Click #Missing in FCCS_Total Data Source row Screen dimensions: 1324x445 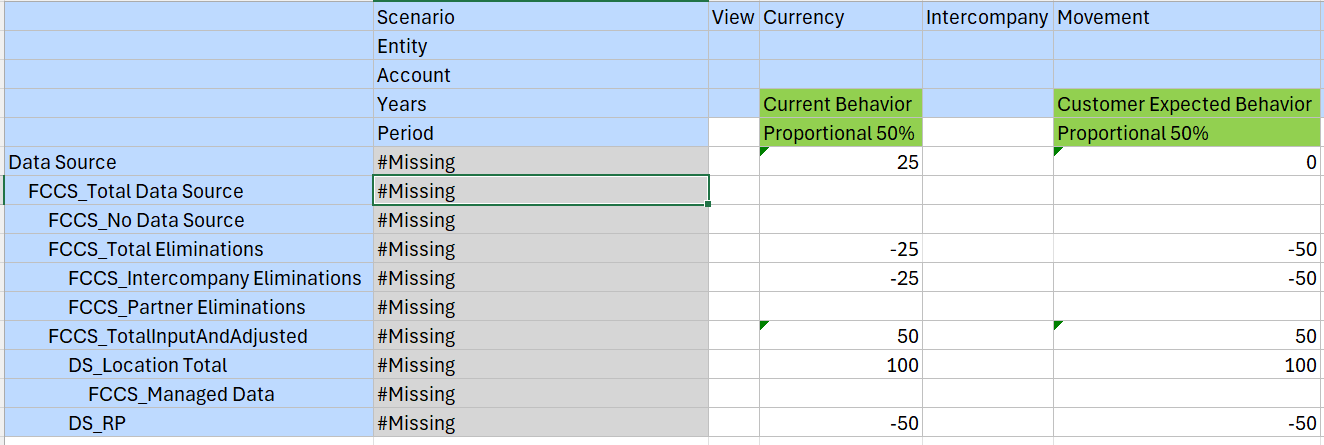tap(541, 191)
